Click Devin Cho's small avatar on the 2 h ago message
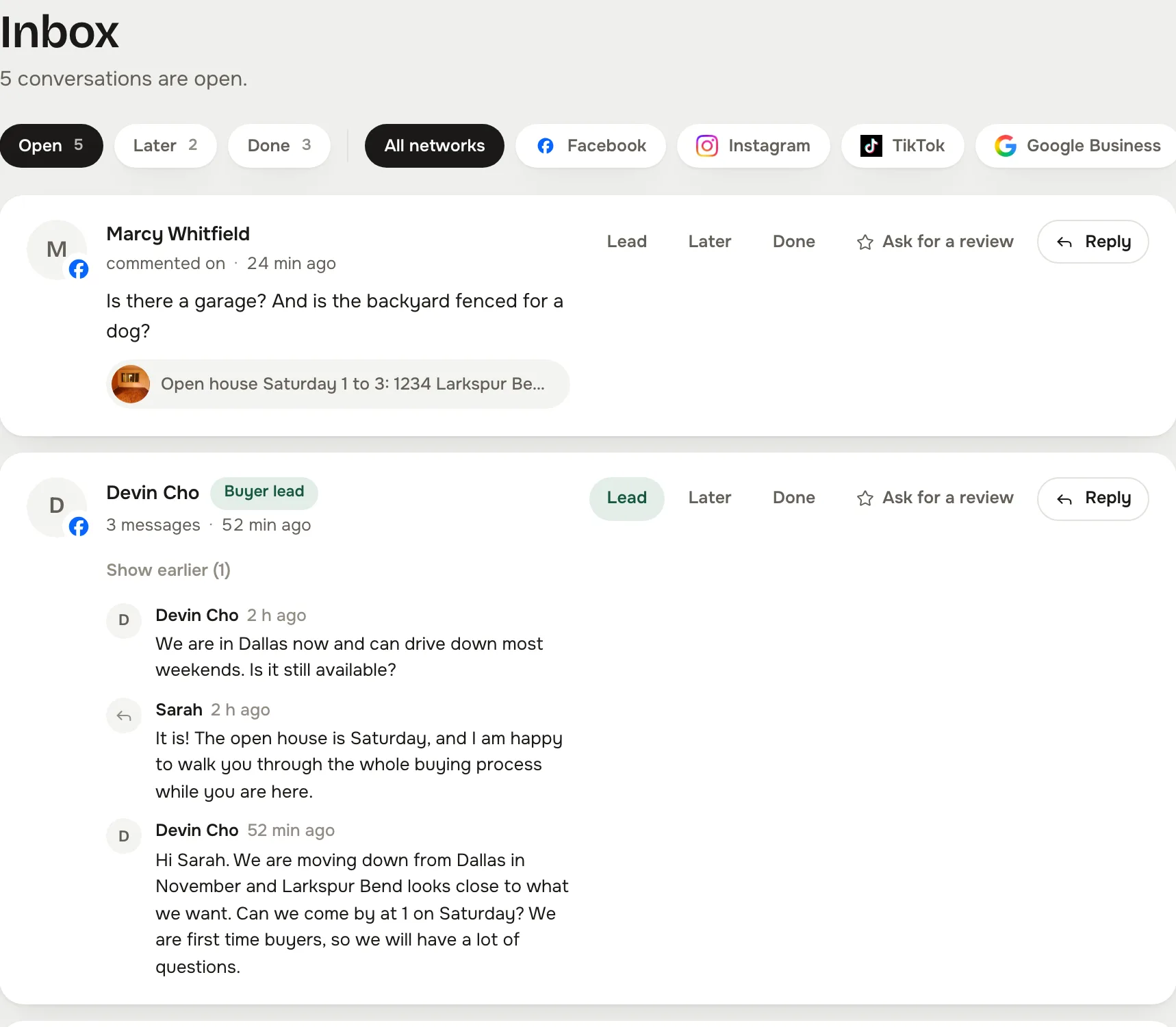 (x=124, y=620)
